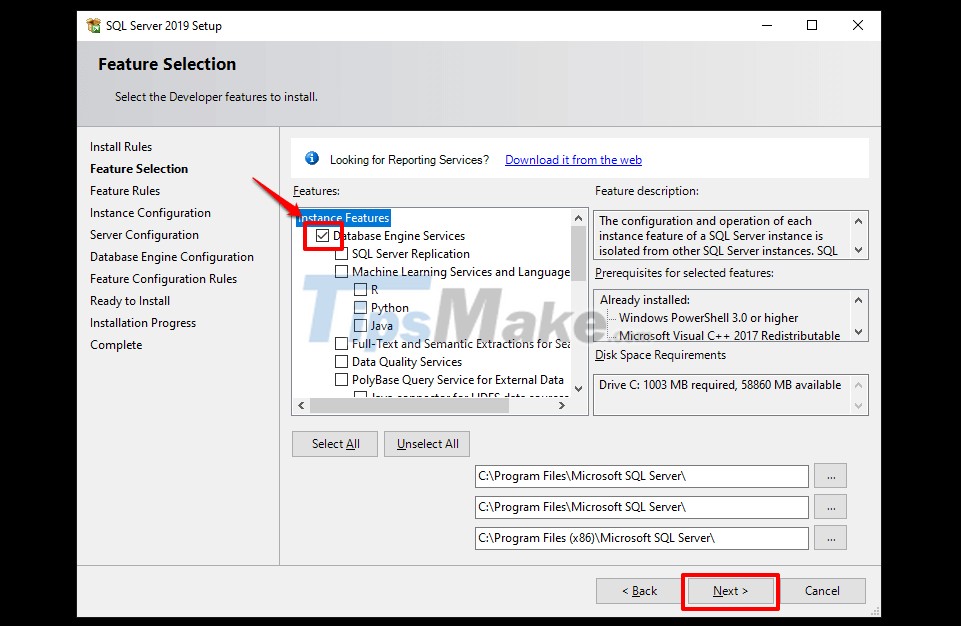Click the Back button
Image resolution: width=961 pixels, height=626 pixels.
pos(639,591)
